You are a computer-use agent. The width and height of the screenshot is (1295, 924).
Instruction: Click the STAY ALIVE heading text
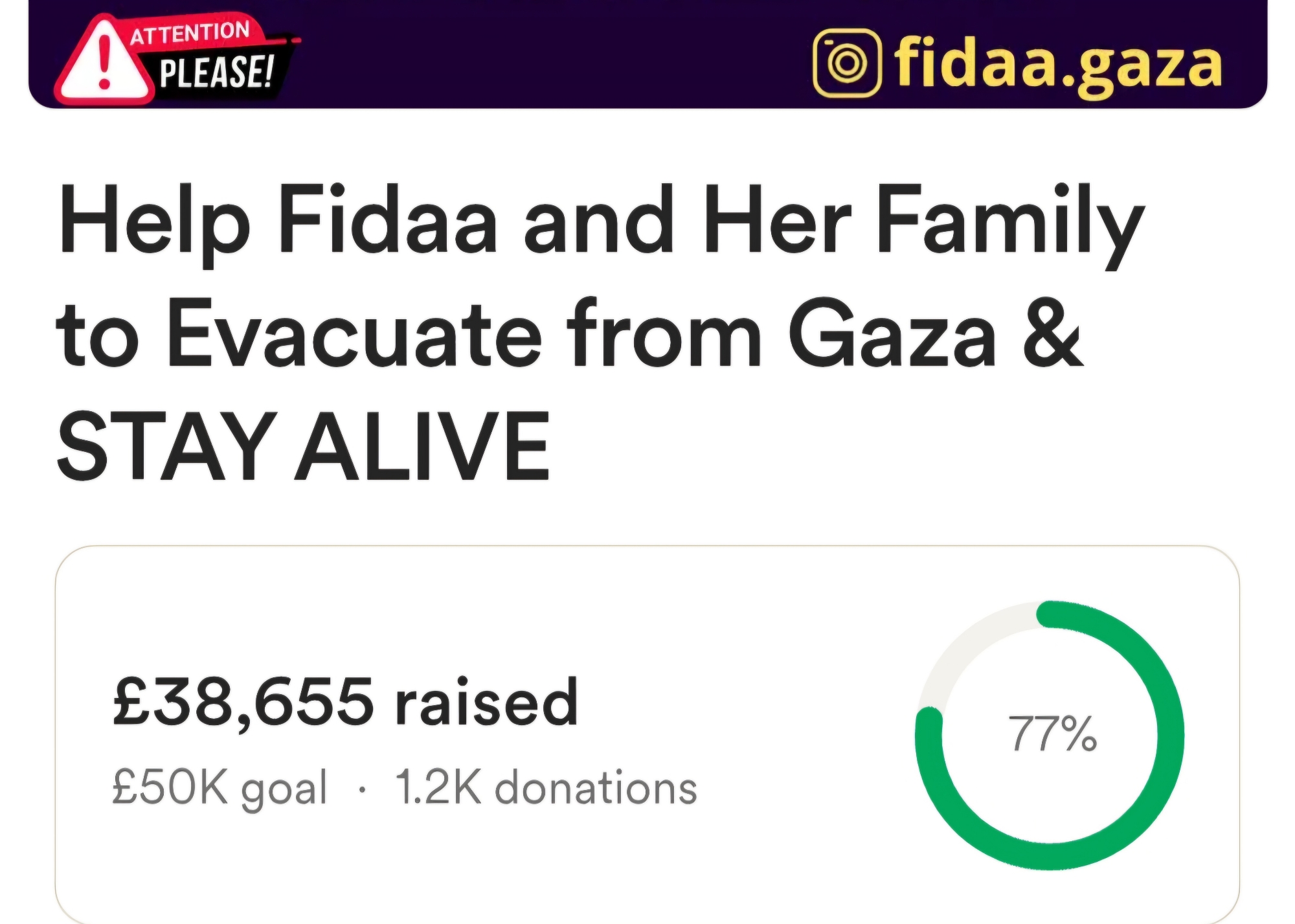coord(304,446)
